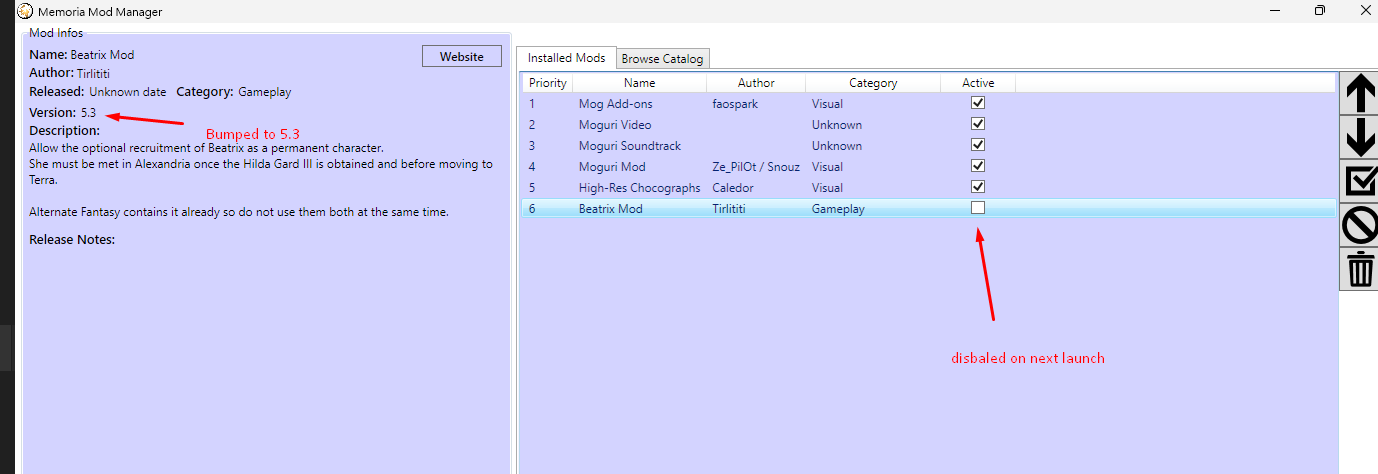Viewport: 1378px width, 474px height.
Task: Enable the Beatrix Mod Active checkbox
Action: [978, 208]
